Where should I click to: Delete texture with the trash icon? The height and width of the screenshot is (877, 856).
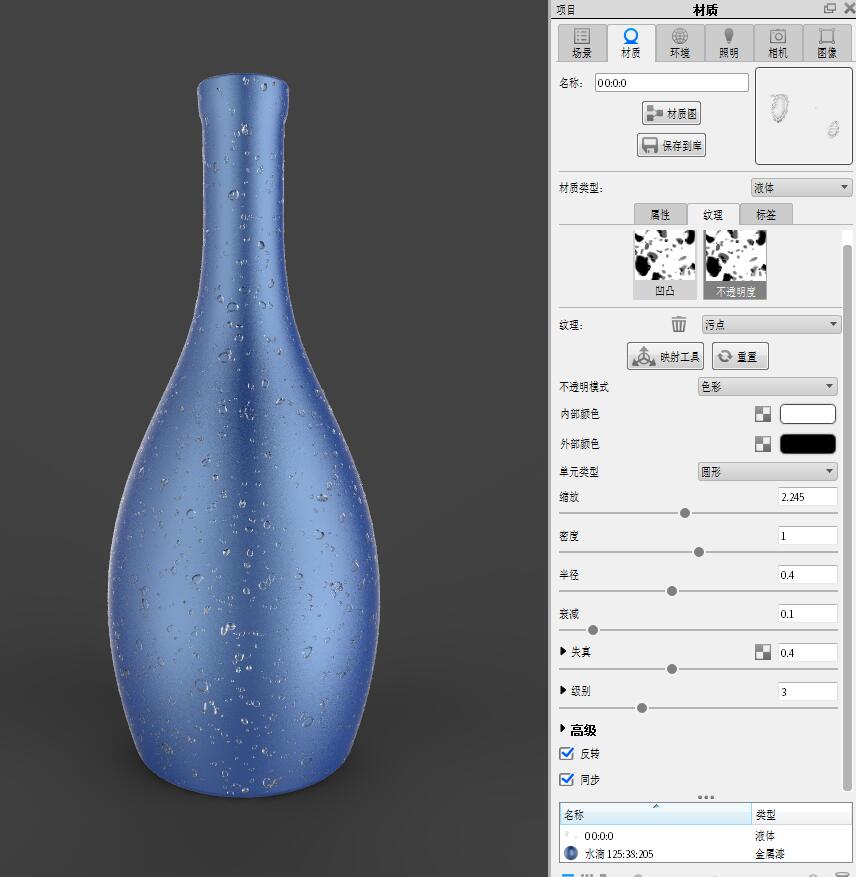[x=679, y=324]
